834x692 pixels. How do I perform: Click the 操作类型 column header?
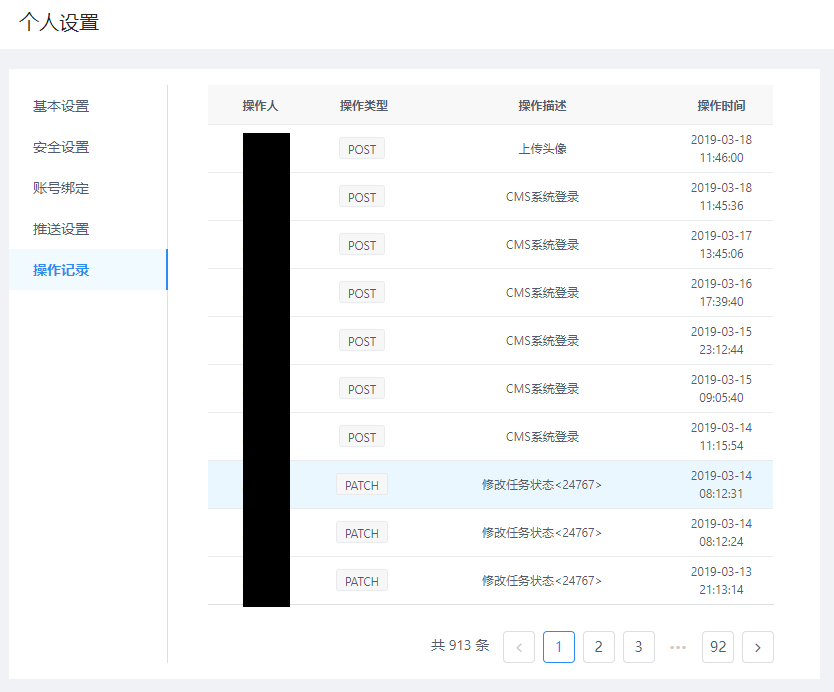pyautogui.click(x=364, y=105)
